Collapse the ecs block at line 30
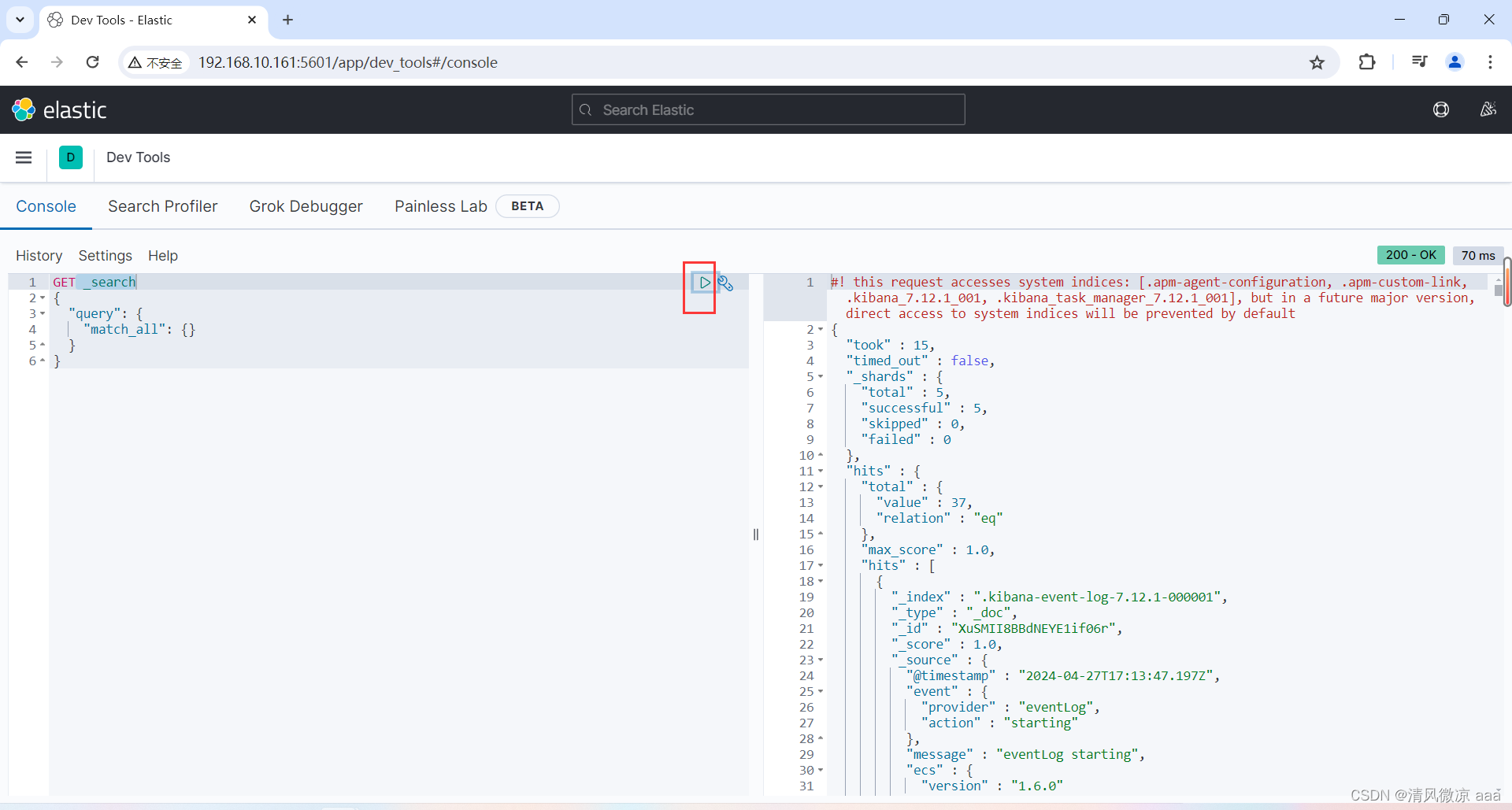 (821, 771)
